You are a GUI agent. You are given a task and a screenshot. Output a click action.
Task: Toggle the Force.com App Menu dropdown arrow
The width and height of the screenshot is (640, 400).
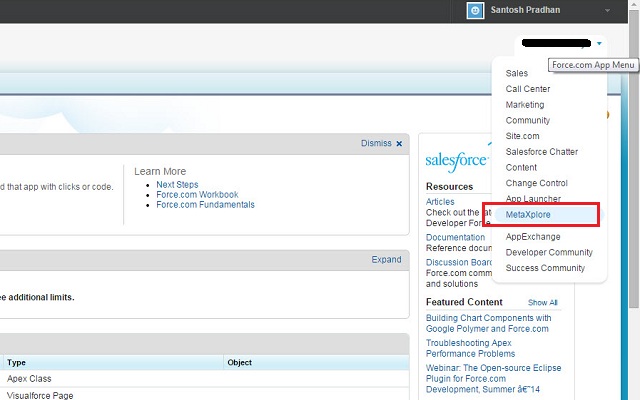tap(599, 43)
